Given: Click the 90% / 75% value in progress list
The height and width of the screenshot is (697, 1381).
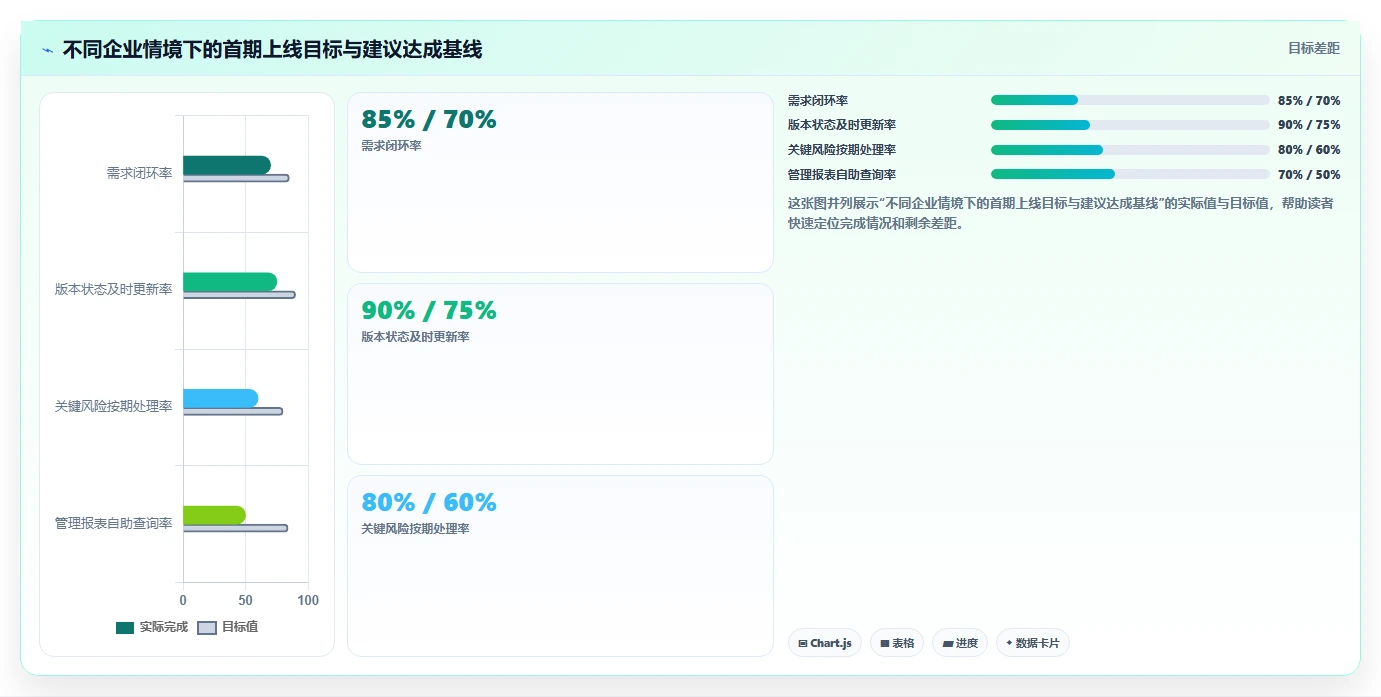Looking at the screenshot, I should pyautogui.click(x=1309, y=125).
